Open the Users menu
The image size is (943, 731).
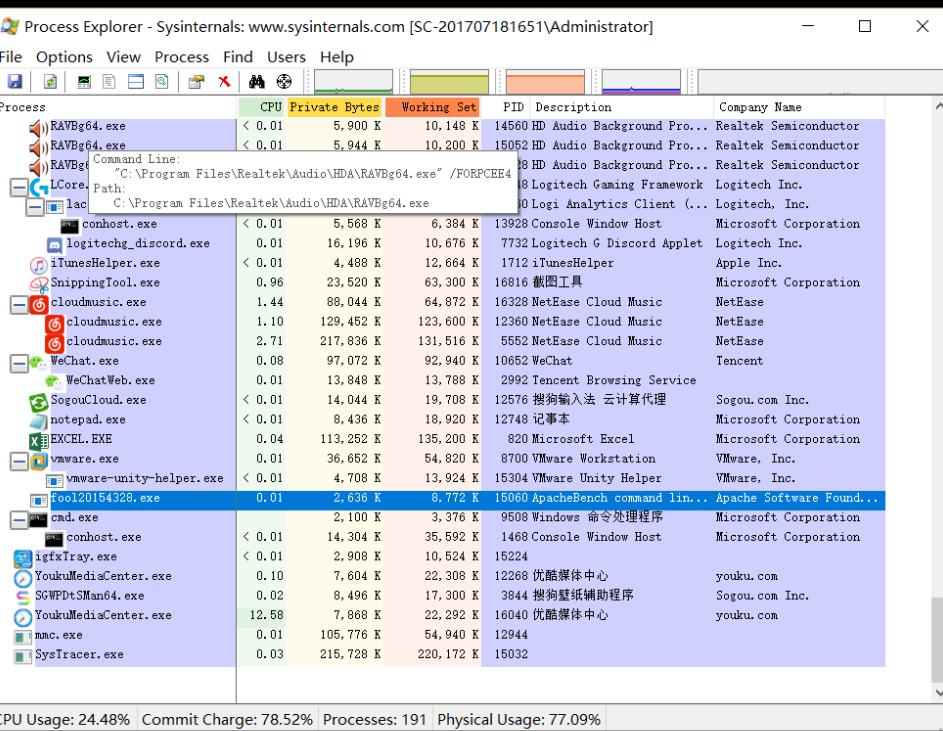(x=286, y=57)
